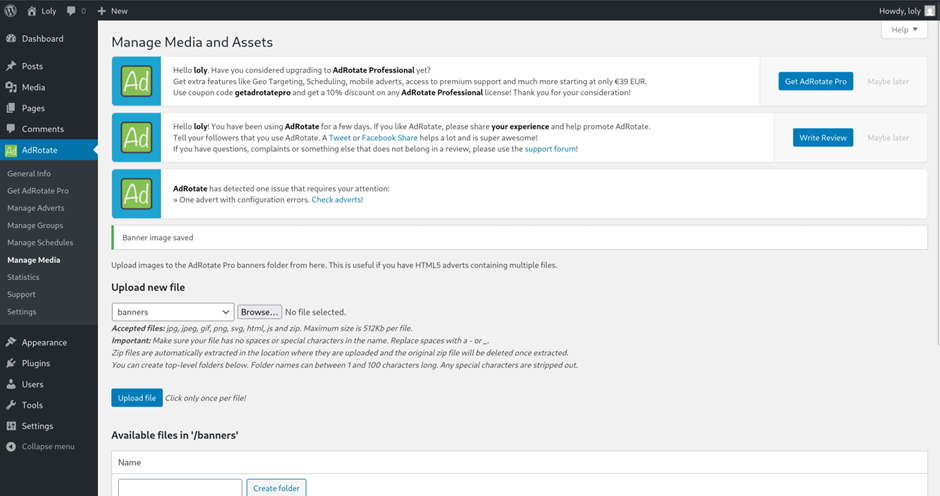Click the Name column header
The width and height of the screenshot is (940, 496).
(x=129, y=462)
